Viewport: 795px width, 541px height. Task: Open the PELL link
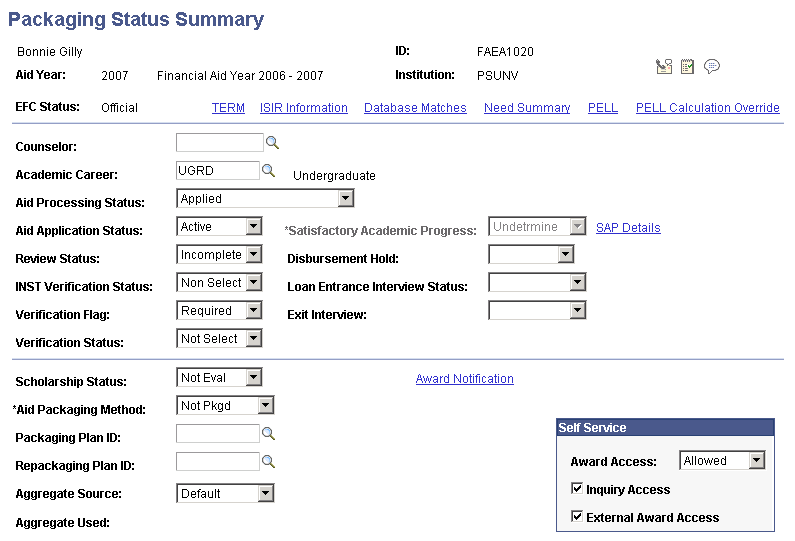click(x=603, y=107)
